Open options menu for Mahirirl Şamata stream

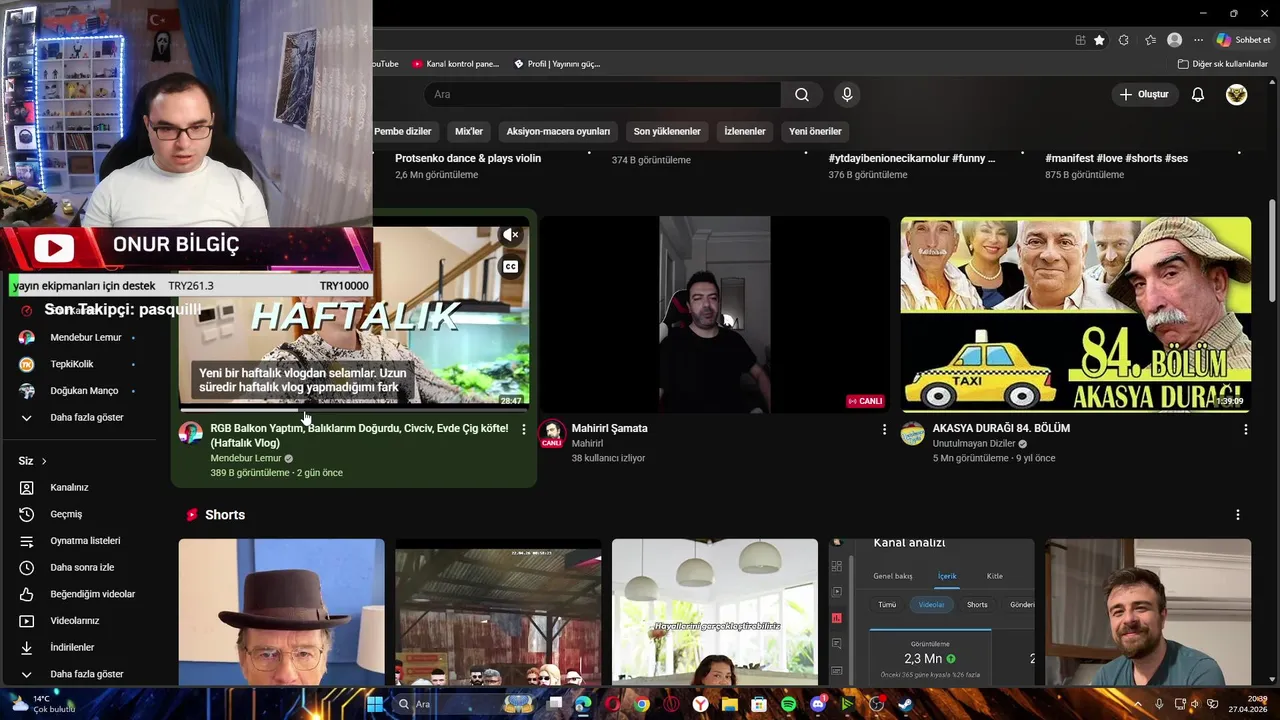[x=884, y=429]
